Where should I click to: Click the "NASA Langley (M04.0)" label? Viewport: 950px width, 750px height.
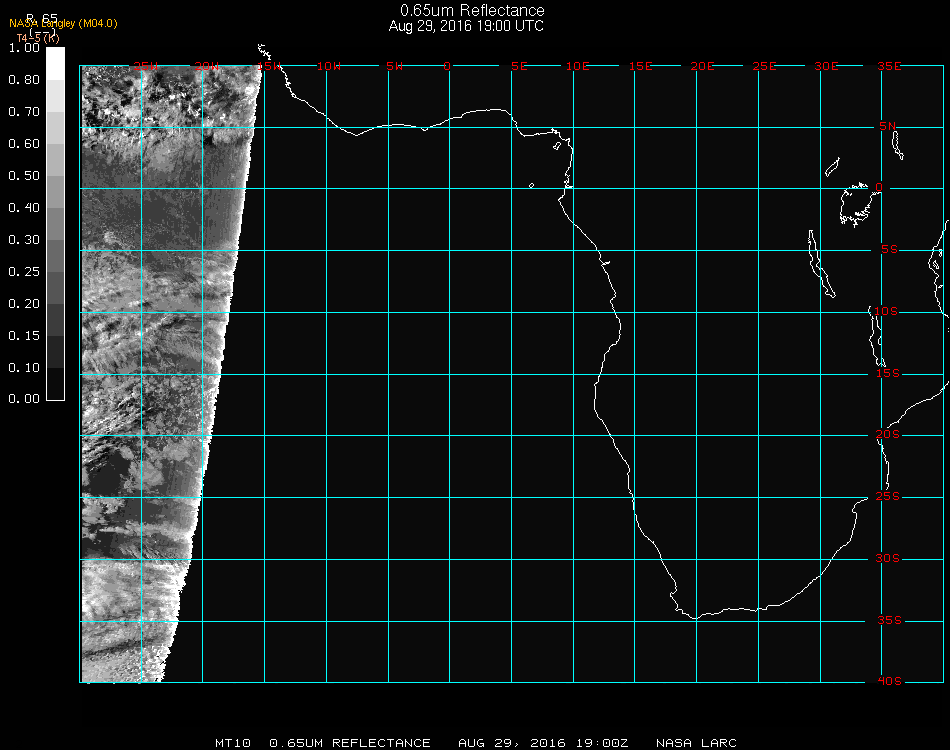63,24
